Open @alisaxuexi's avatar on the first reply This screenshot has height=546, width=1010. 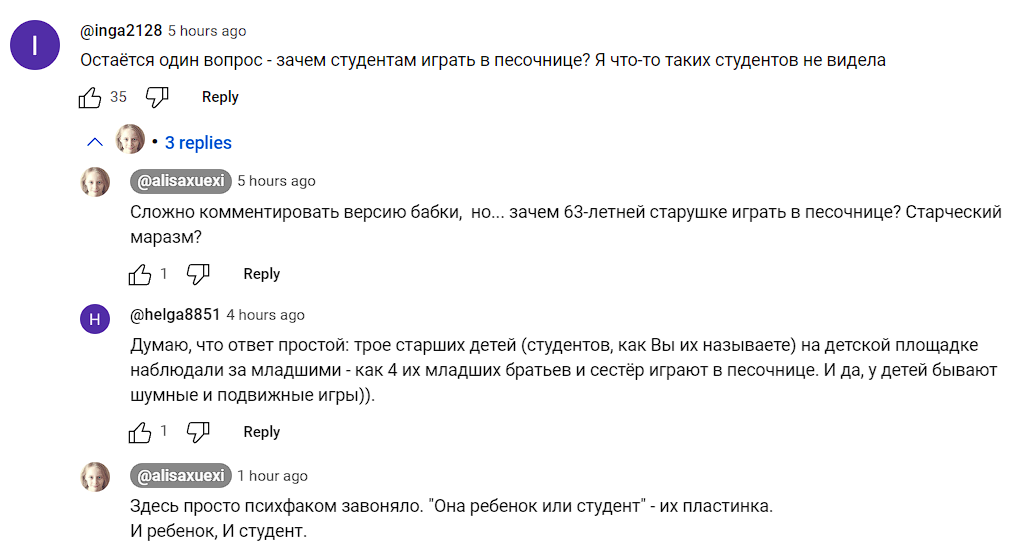(x=95, y=182)
